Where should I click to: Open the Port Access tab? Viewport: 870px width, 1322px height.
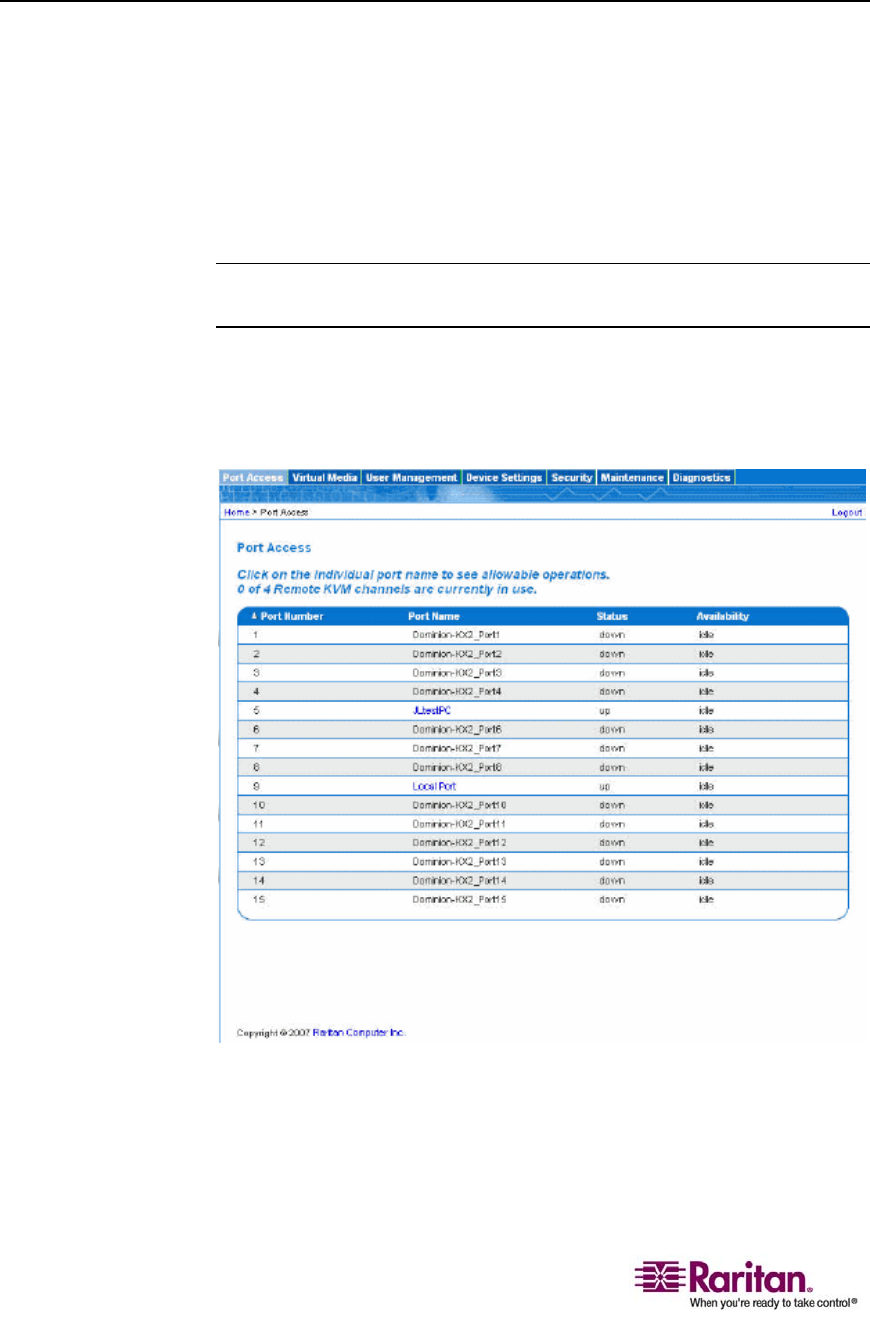click(253, 478)
